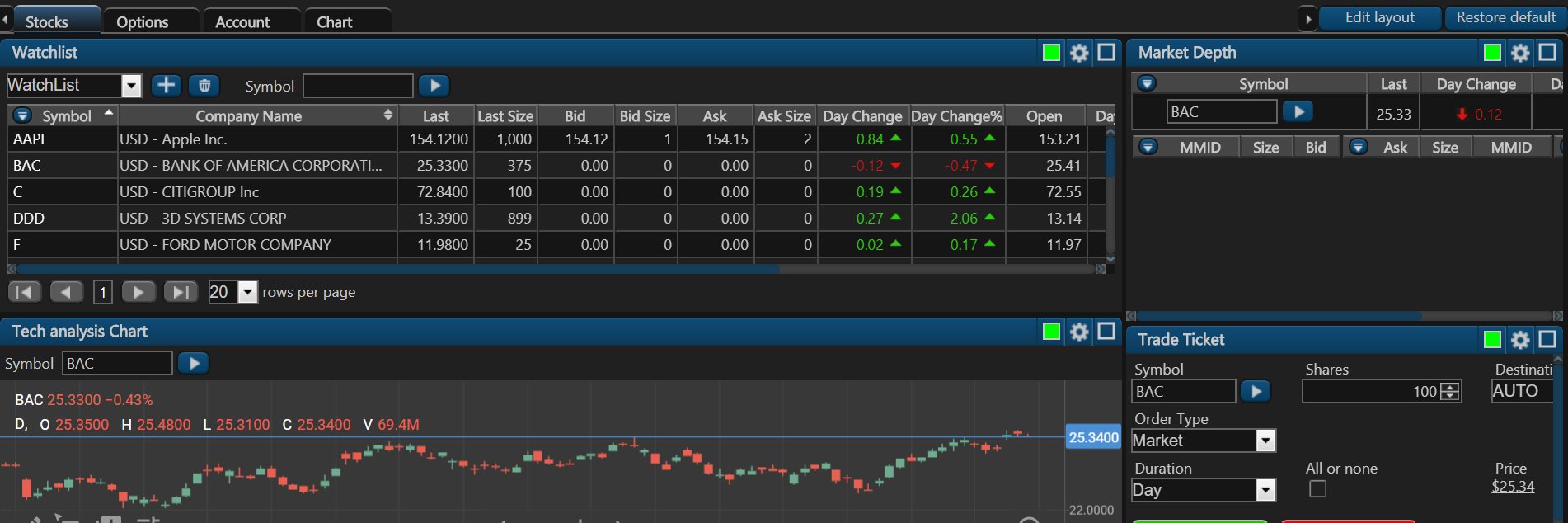Maximize the Market Depth panel
This screenshot has height=523, width=1568.
[1547, 53]
